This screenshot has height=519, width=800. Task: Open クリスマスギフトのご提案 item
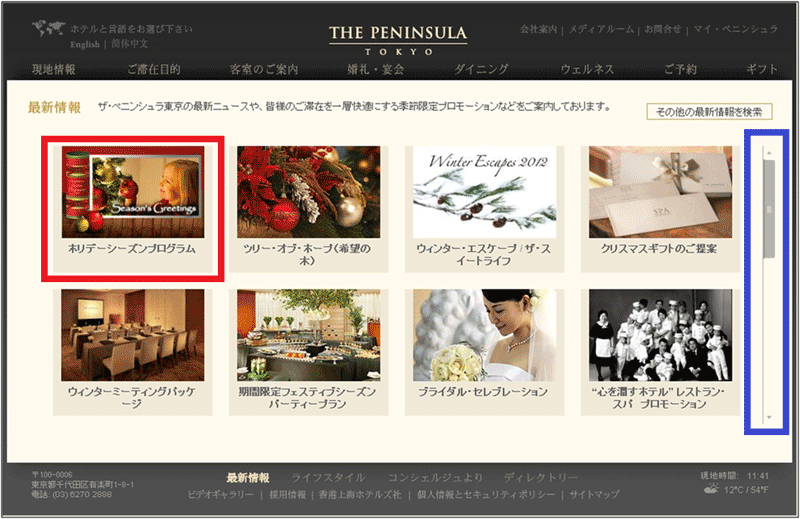(659, 249)
